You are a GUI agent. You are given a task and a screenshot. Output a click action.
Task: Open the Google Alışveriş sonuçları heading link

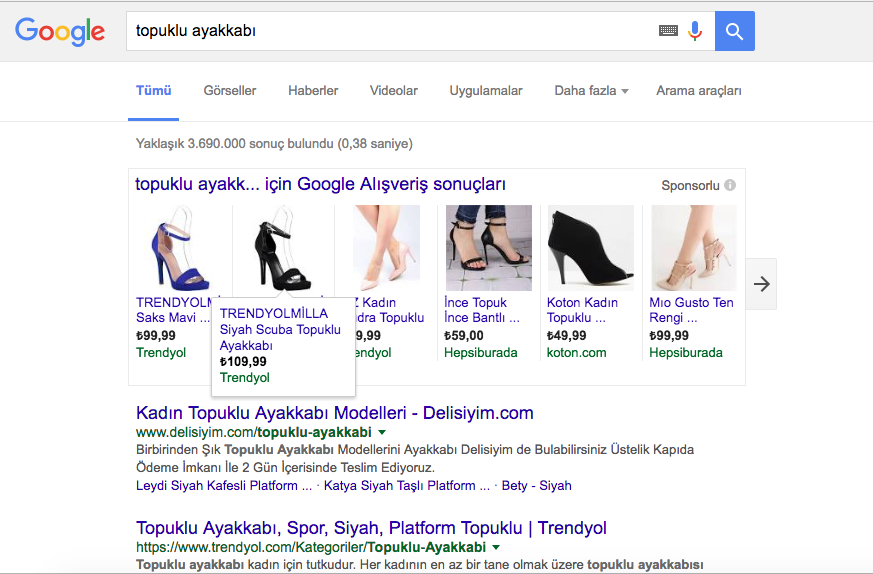click(x=320, y=184)
